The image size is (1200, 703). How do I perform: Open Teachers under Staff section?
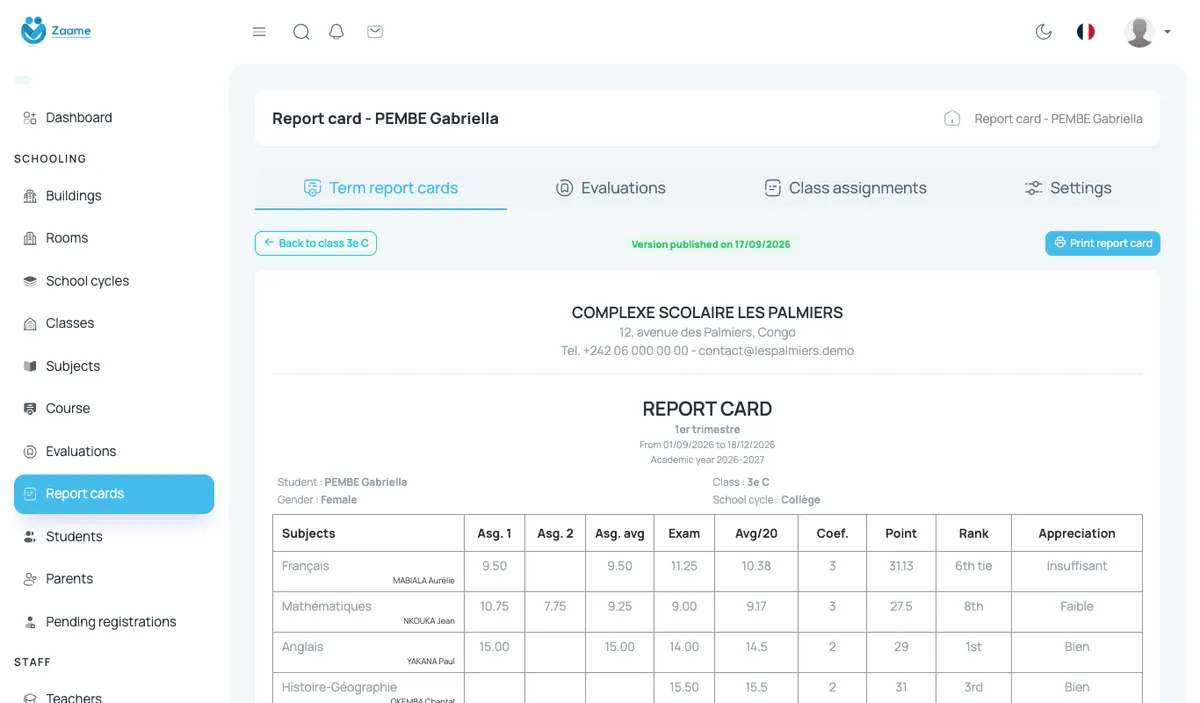pos(114,697)
